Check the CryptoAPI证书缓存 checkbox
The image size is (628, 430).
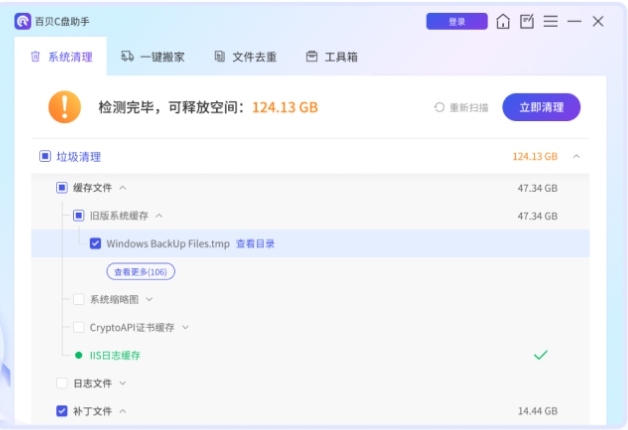pos(78,327)
